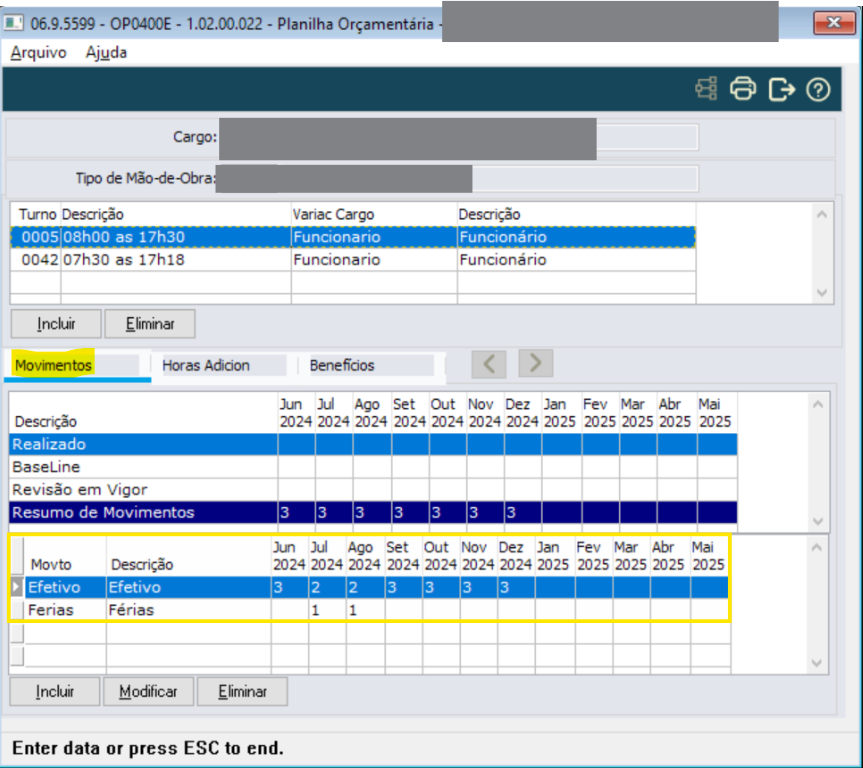Click Resumo de Movimentos Dez 2024 cell
Viewport: 863px width, 768px height.
(522, 512)
